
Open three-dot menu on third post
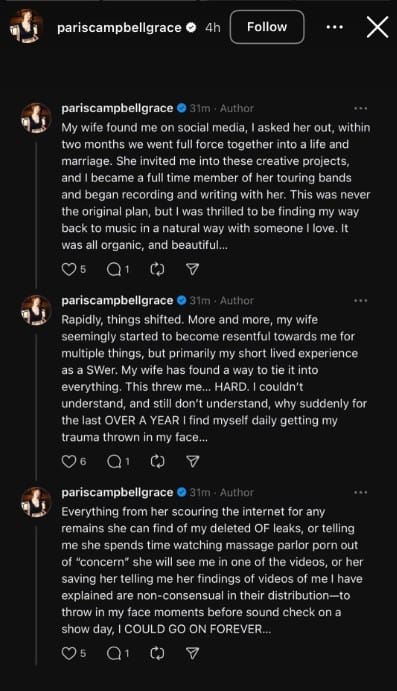pyautogui.click(x=360, y=493)
